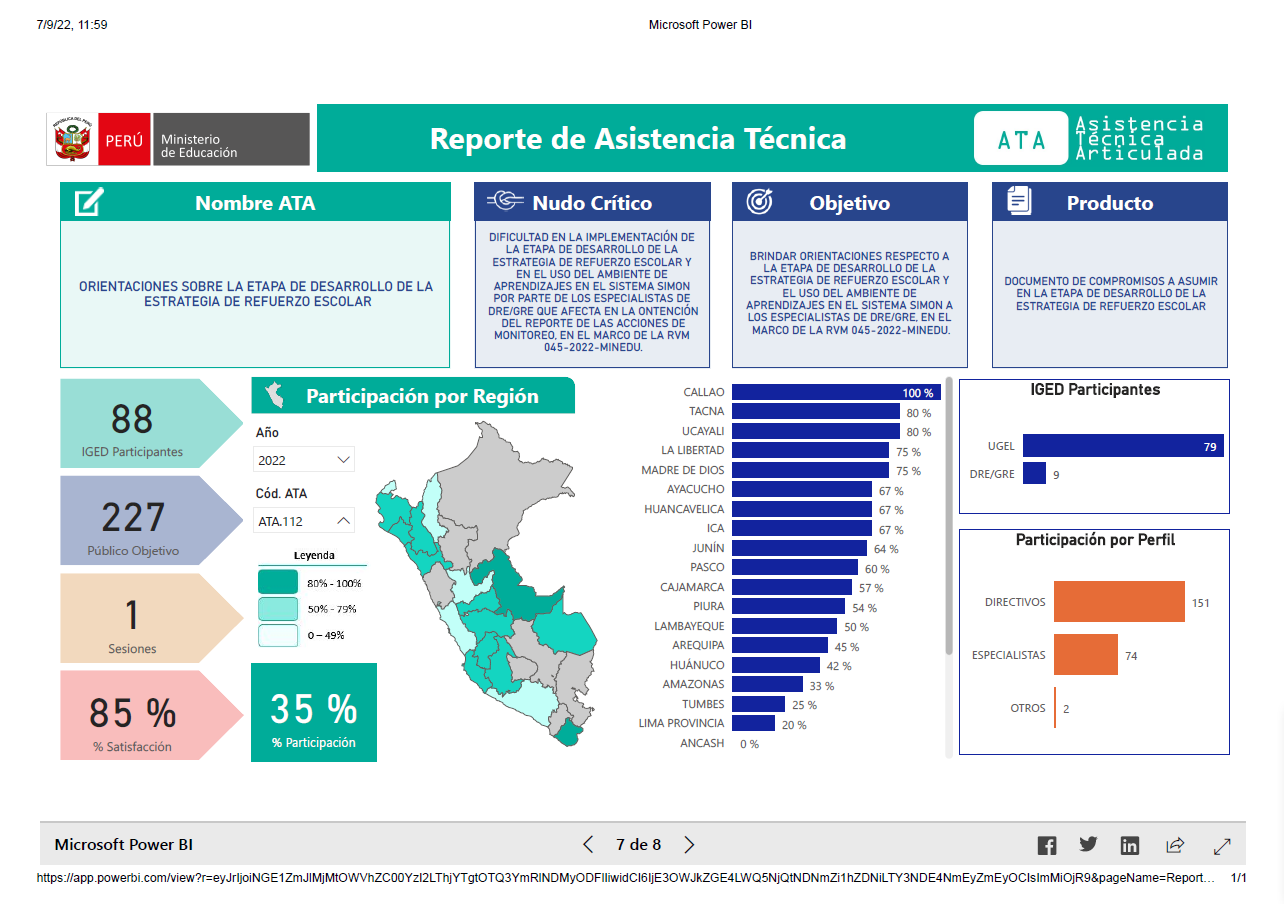Image resolution: width=1284 pixels, height=904 pixels.
Task: Open the Año 2022 dropdown
Action: pos(304,460)
